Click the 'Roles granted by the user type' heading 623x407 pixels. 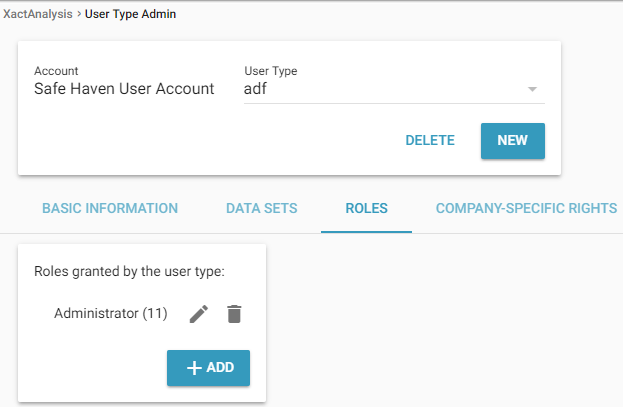[130, 271]
